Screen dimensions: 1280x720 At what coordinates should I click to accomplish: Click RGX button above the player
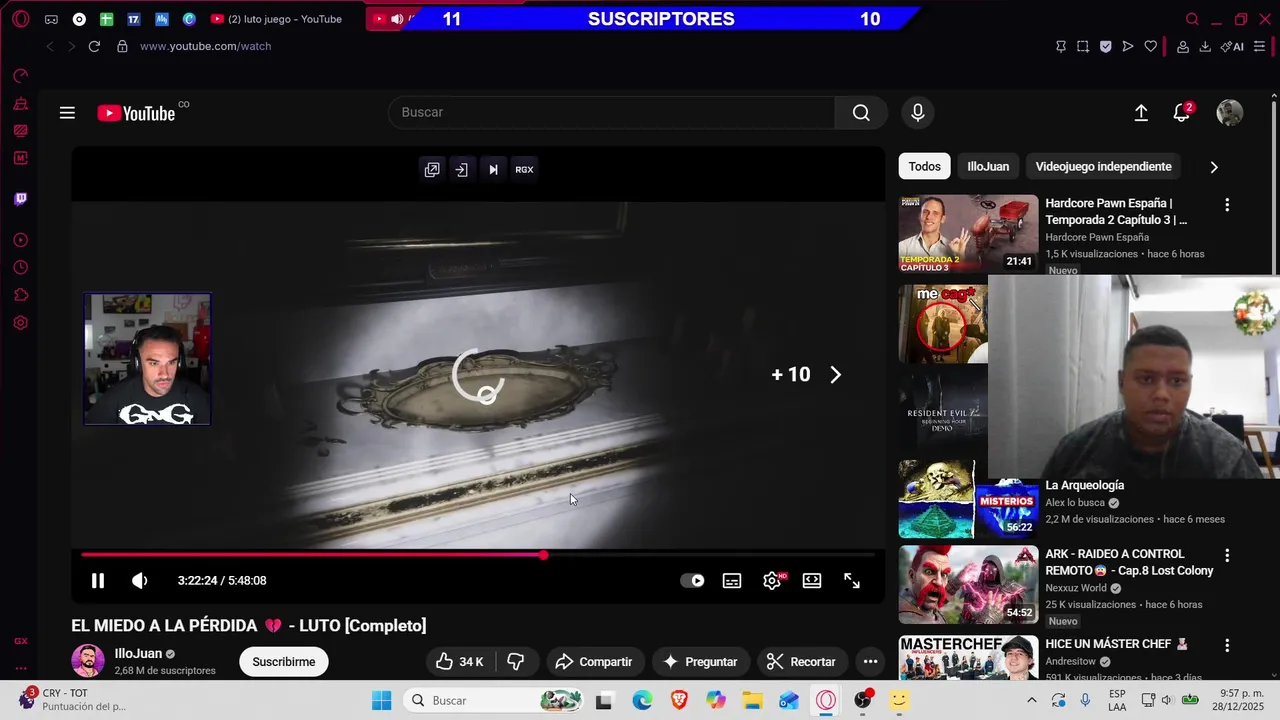(x=524, y=170)
